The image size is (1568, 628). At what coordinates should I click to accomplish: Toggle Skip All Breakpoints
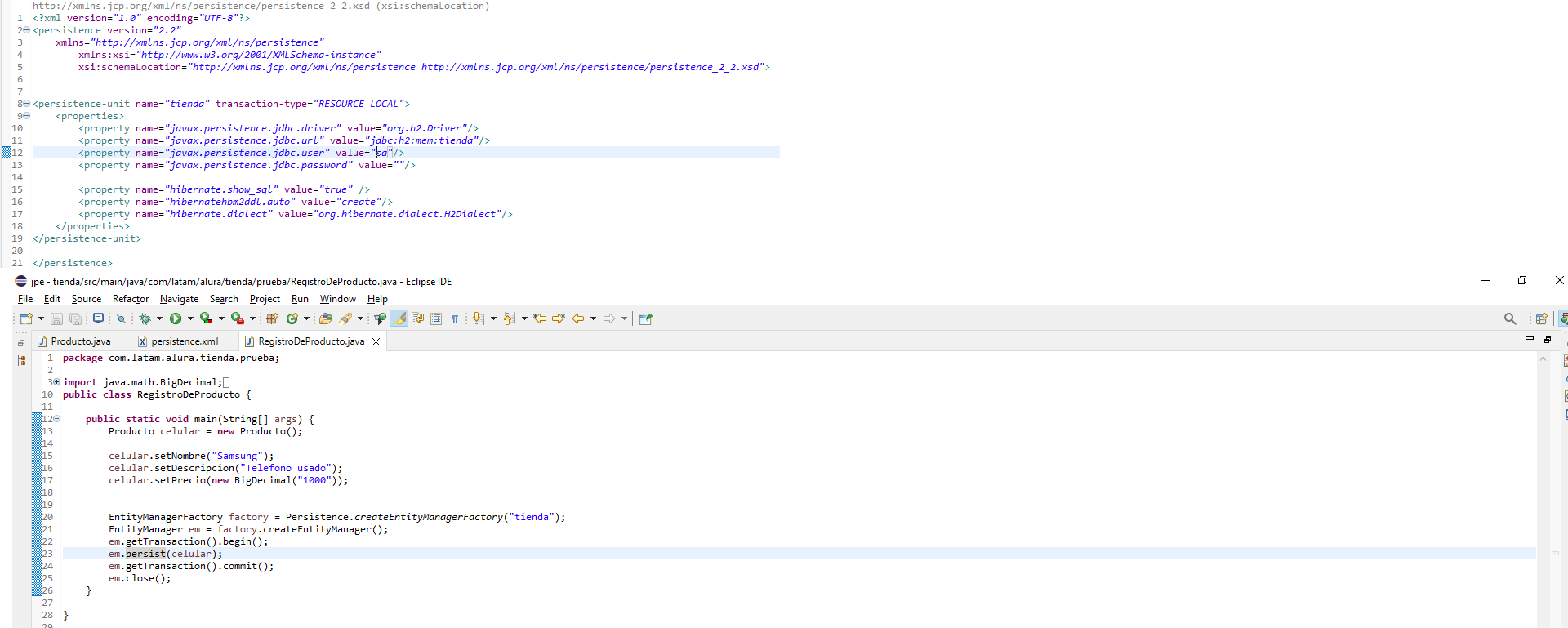[x=121, y=318]
